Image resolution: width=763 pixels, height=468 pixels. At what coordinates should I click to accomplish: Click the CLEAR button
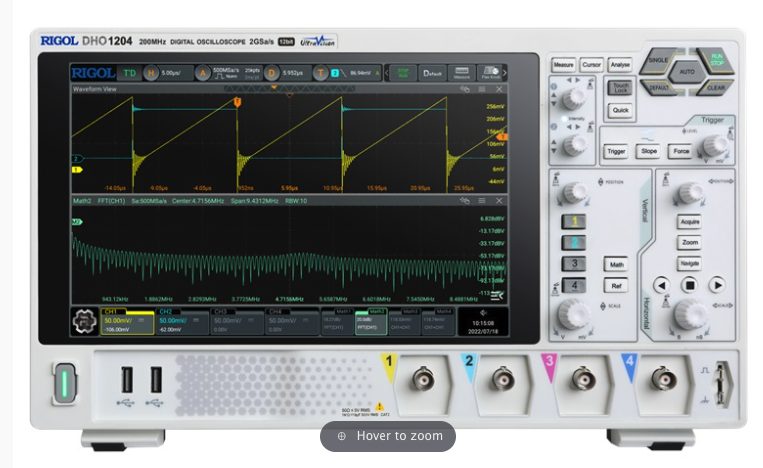tap(716, 88)
